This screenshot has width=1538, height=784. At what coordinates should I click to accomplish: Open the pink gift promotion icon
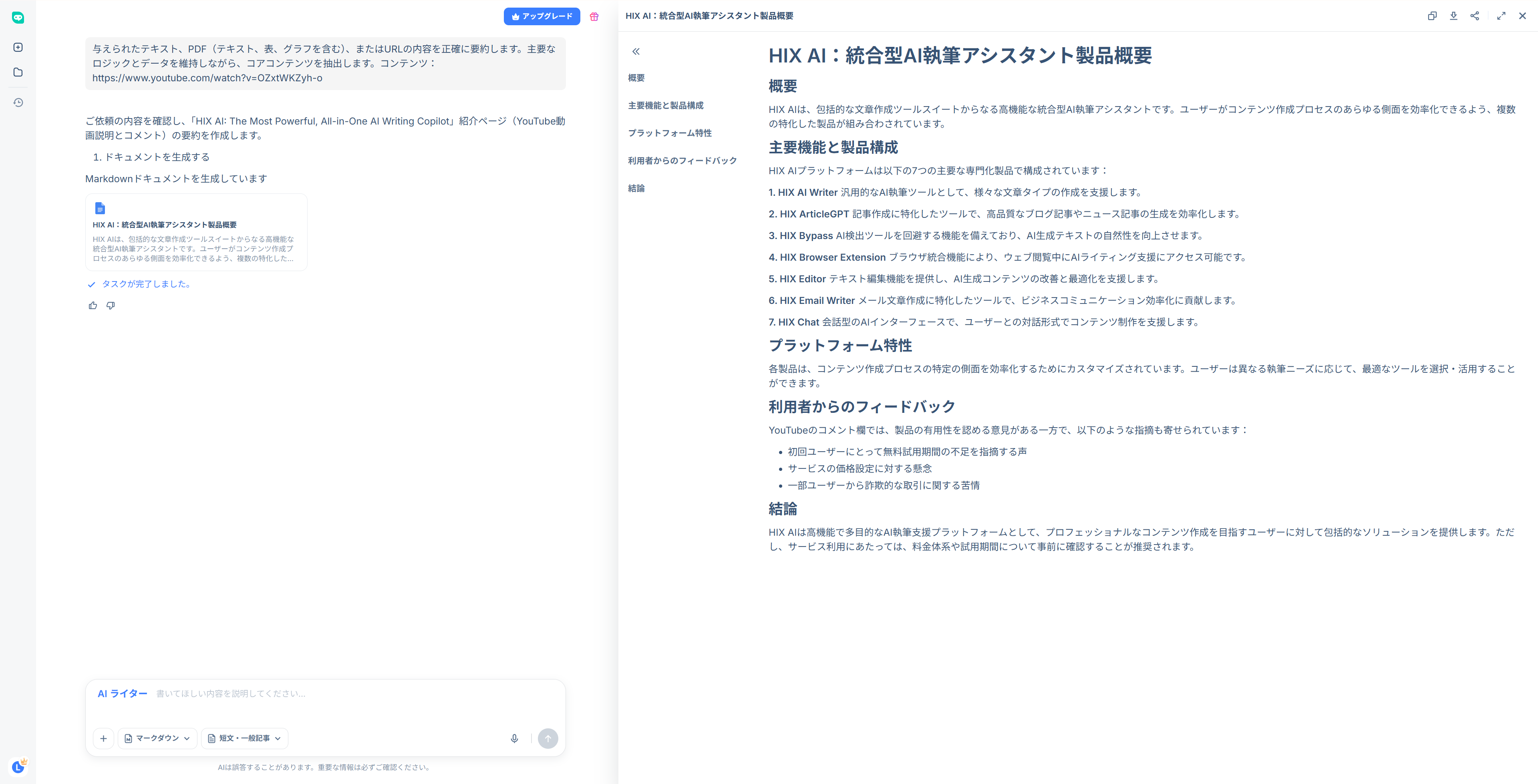pos(594,17)
